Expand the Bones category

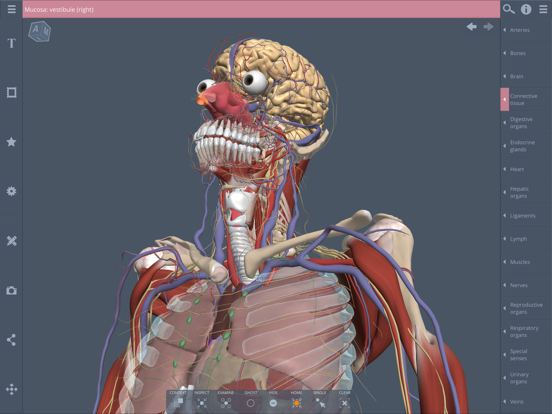[526, 53]
